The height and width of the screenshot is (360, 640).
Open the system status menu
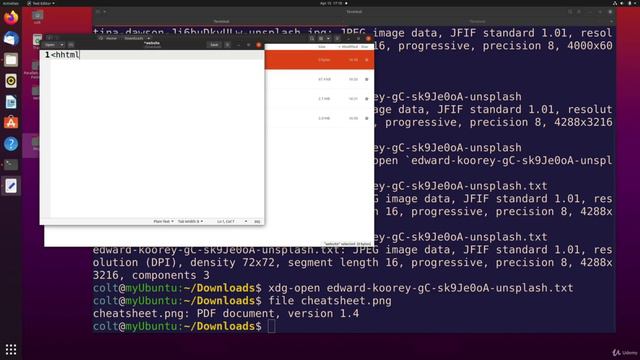click(x=625, y=3)
